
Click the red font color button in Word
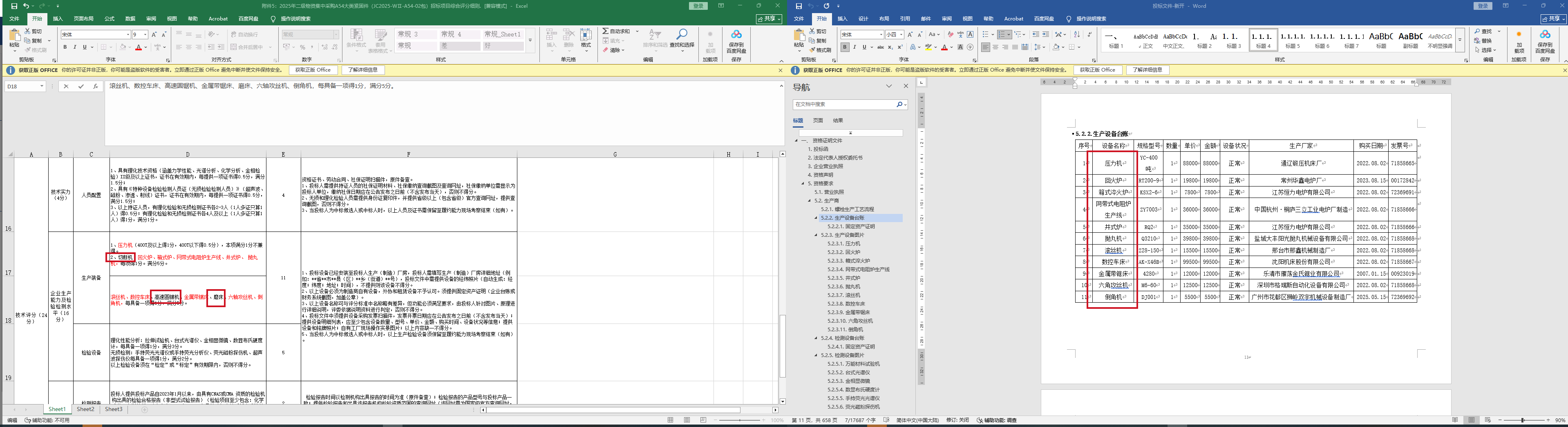click(944, 47)
